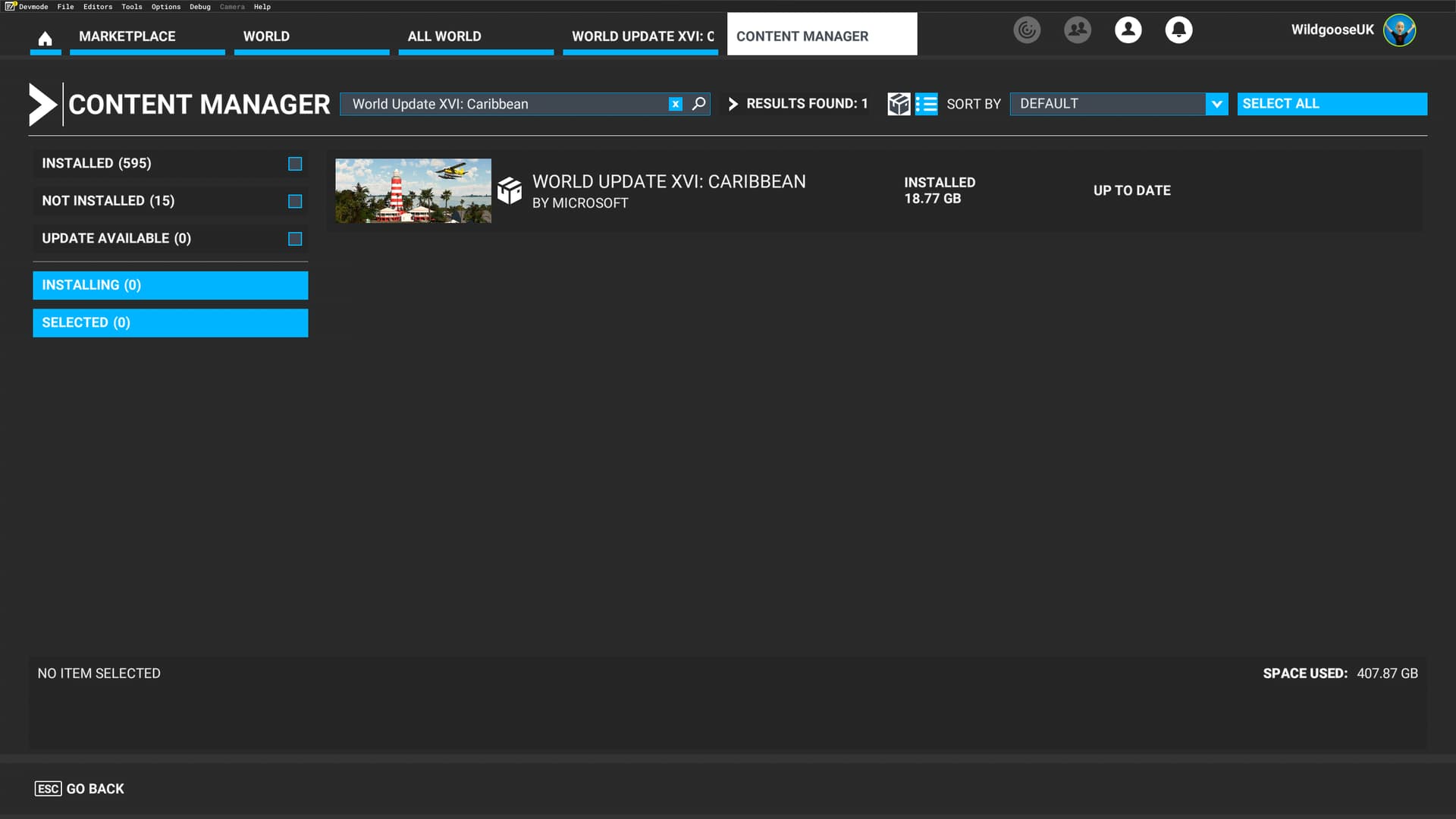Go to the home screen icon
This screenshot has width=1456, height=819.
(45, 38)
